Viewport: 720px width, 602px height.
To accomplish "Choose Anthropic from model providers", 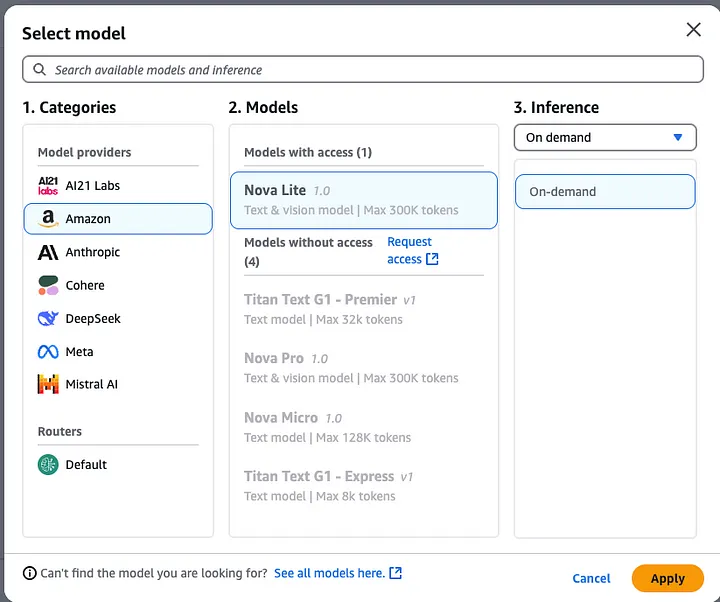I will point(118,252).
